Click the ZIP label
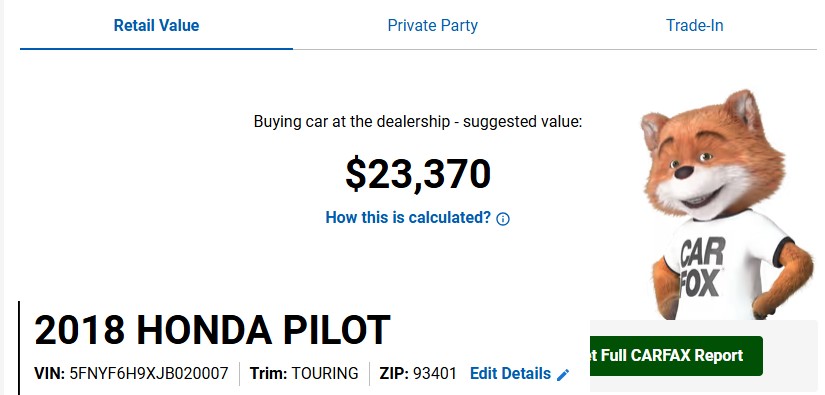825x395 pixels. pyautogui.click(x=394, y=373)
